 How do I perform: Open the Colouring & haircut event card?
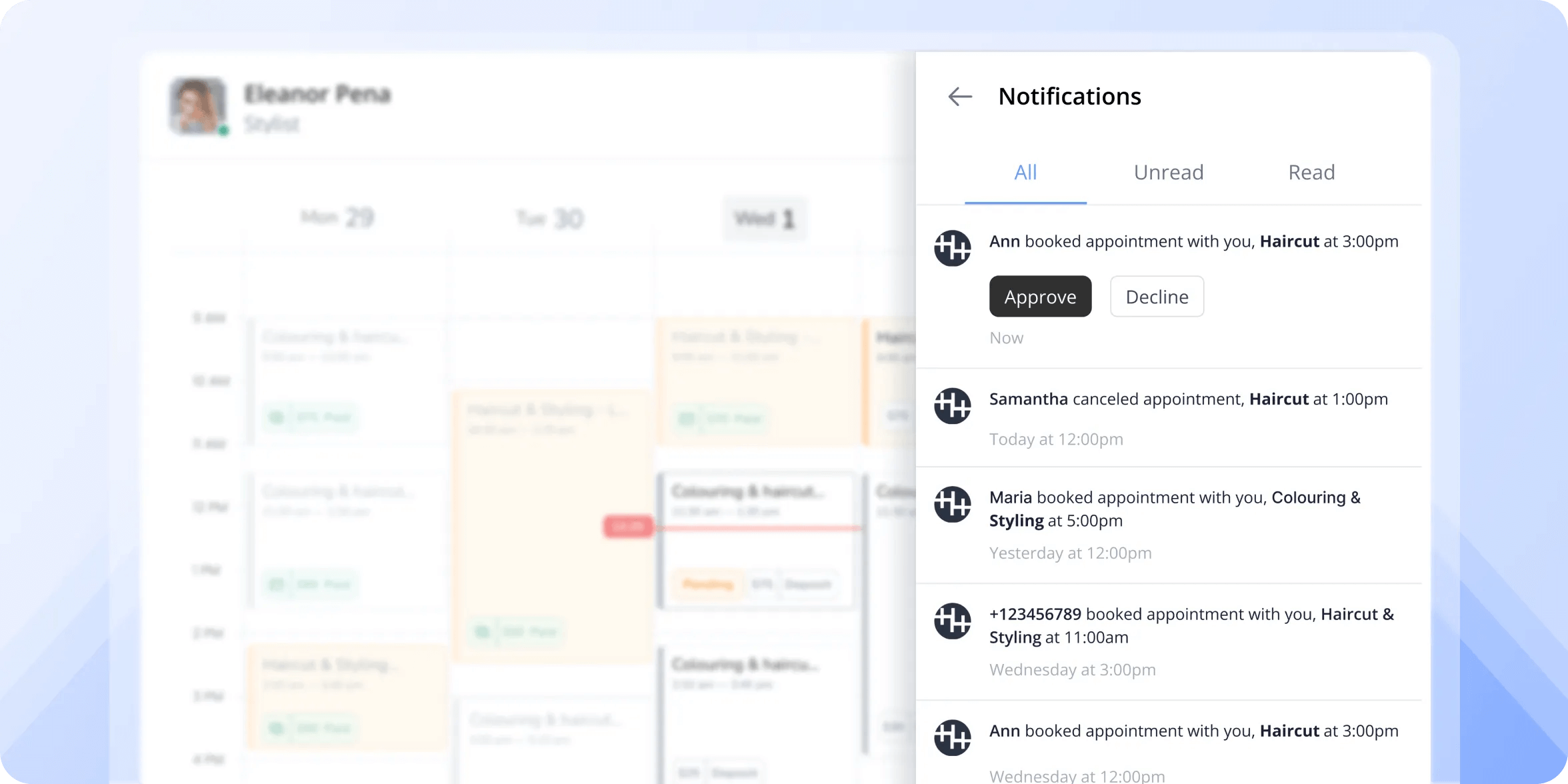(x=747, y=490)
